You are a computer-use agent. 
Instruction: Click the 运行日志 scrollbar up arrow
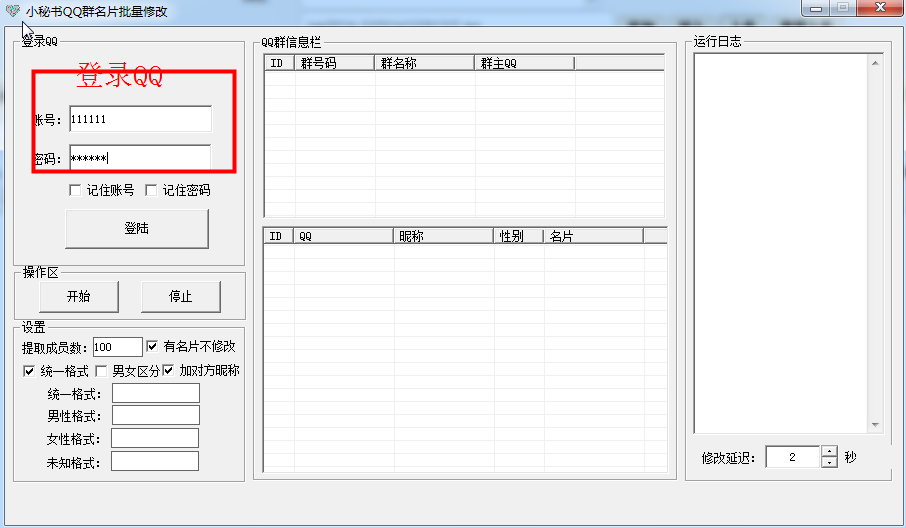875,62
